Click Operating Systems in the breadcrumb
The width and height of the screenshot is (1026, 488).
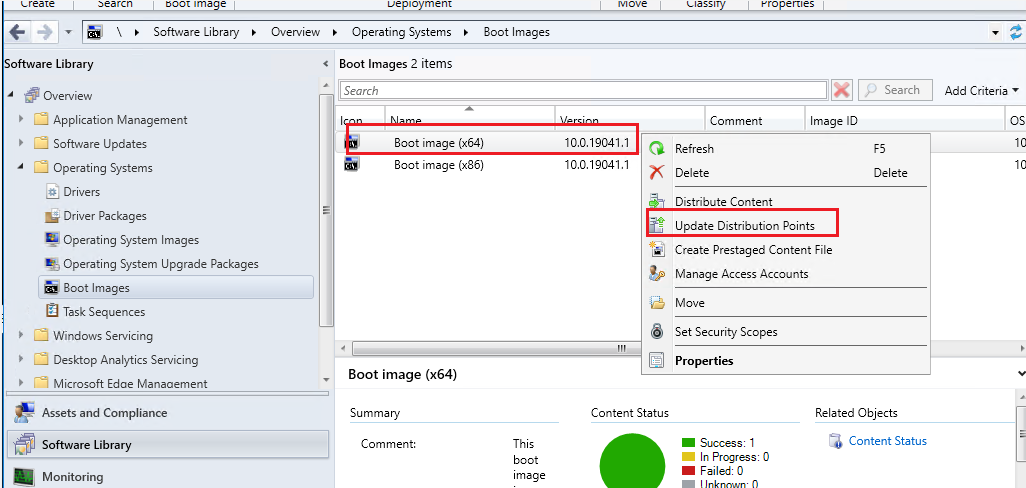coord(401,31)
